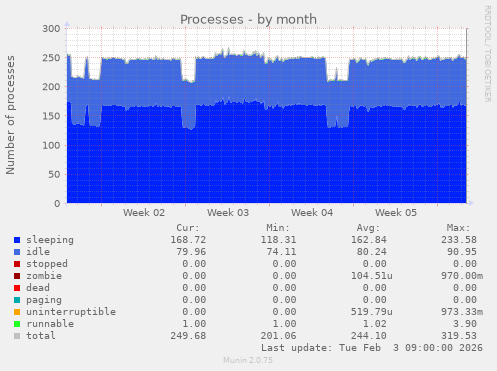Click the uninterruptible legend color swatch
The image size is (497, 371).
[17, 312]
